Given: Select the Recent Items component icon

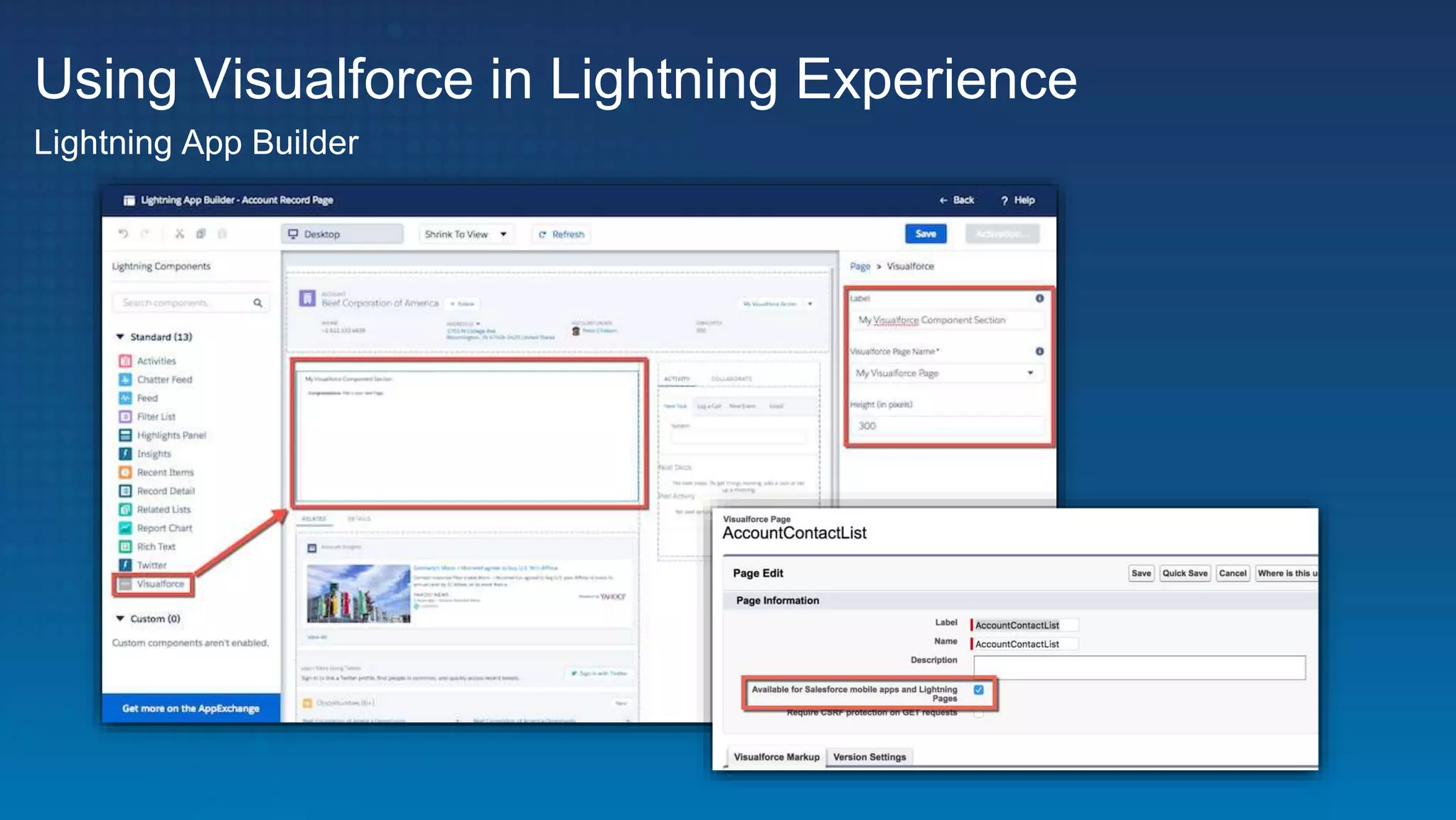Looking at the screenshot, I should coord(125,472).
